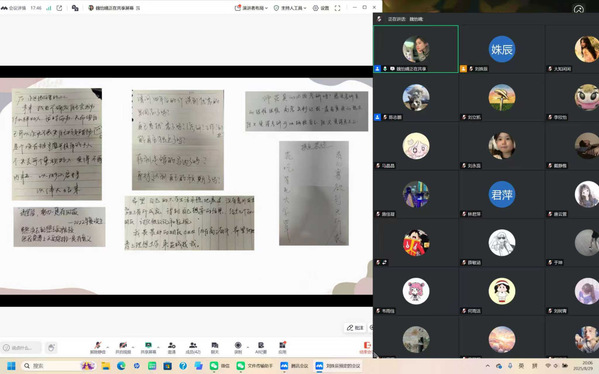Click the Annotate button on shared screen
This screenshot has width=599, height=374.
(x=355, y=328)
